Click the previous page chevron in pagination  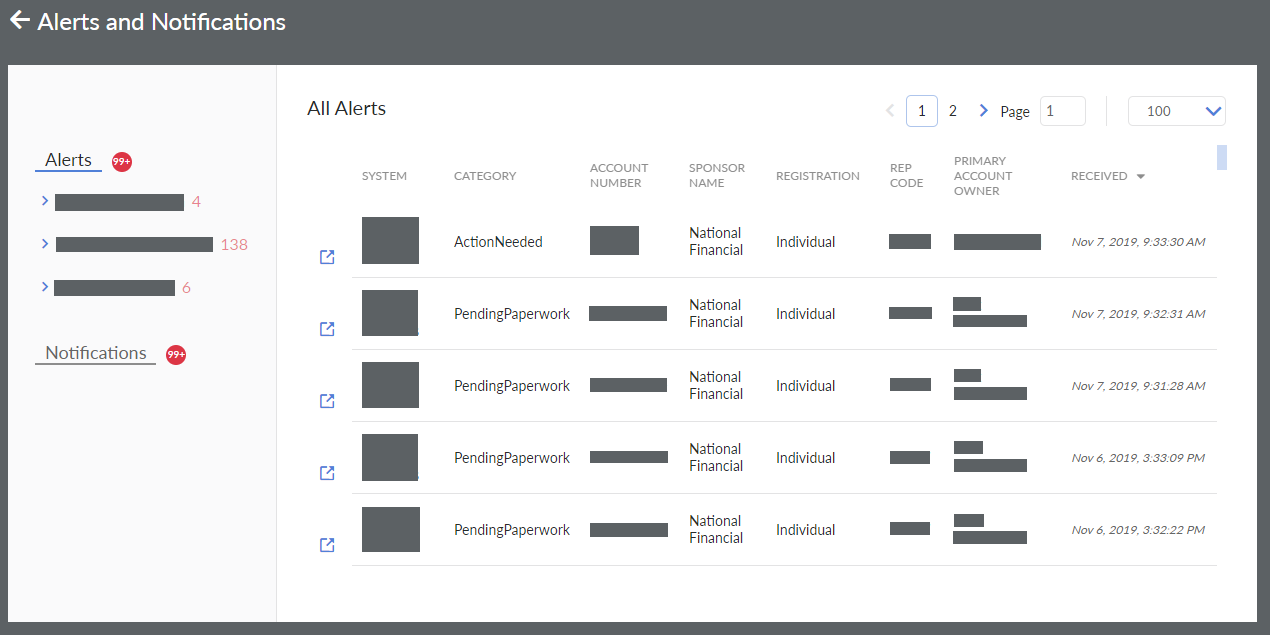890,111
